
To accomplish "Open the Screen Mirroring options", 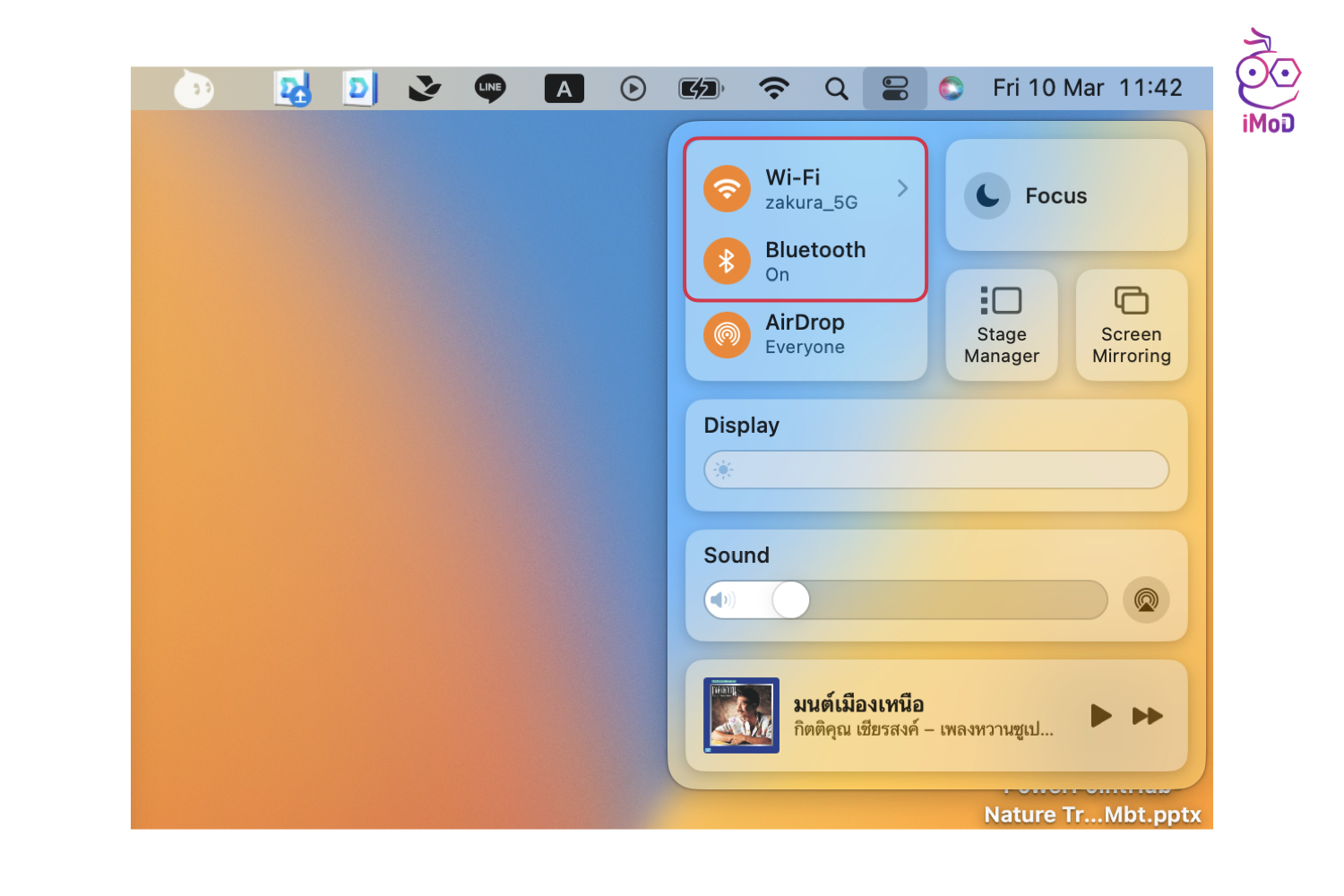I will [1131, 325].
